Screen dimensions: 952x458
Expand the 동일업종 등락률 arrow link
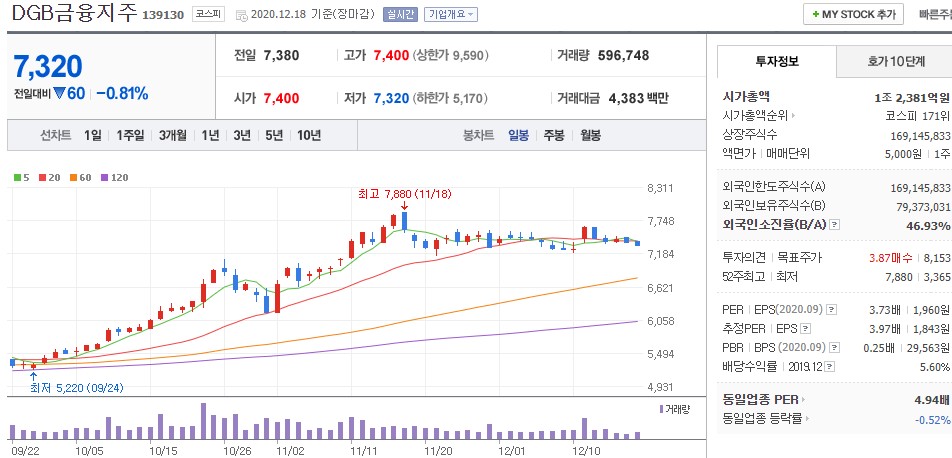[765, 419]
